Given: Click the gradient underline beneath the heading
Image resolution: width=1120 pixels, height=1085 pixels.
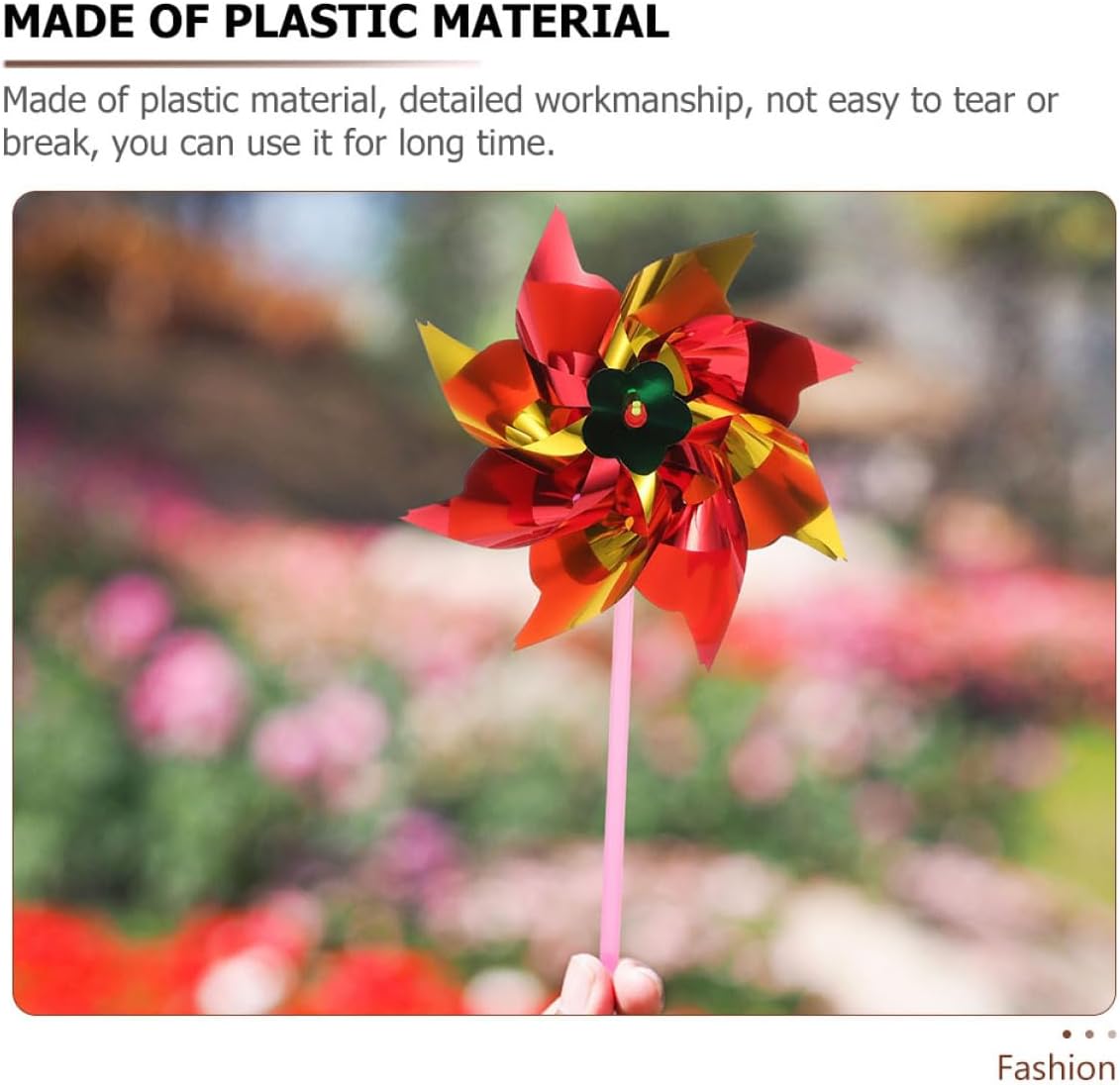Looking at the screenshot, I should coord(242,63).
